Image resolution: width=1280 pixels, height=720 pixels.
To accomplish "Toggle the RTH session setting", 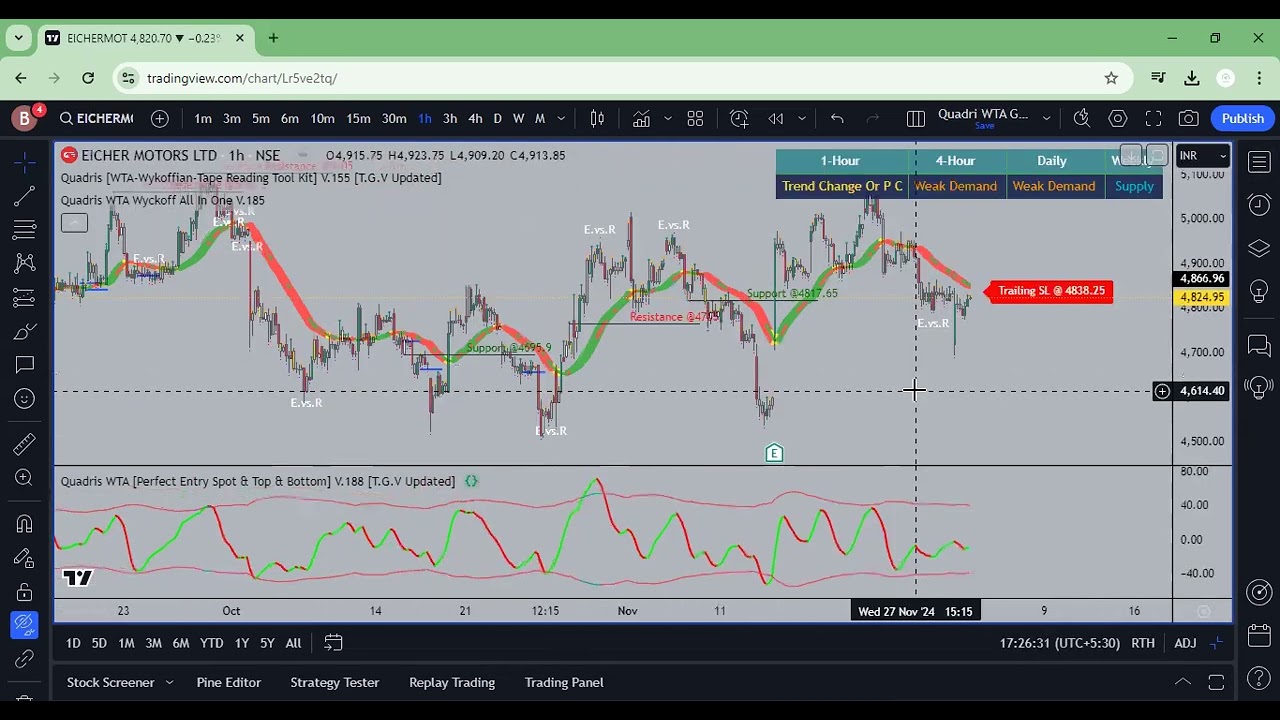I will tap(1143, 643).
